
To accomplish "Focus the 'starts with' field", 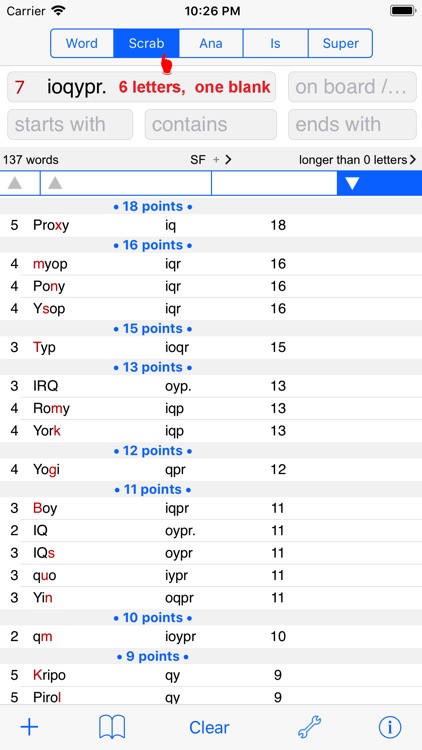I will [70, 124].
